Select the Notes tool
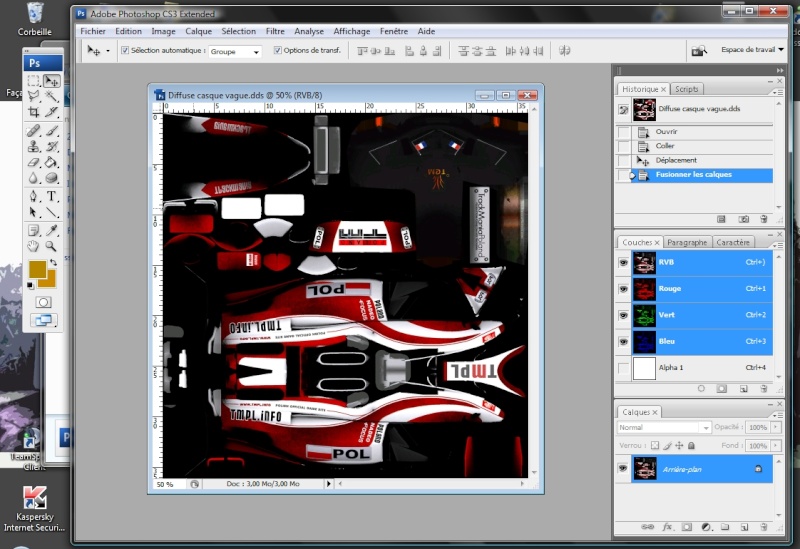The image size is (800, 549). click(x=34, y=231)
